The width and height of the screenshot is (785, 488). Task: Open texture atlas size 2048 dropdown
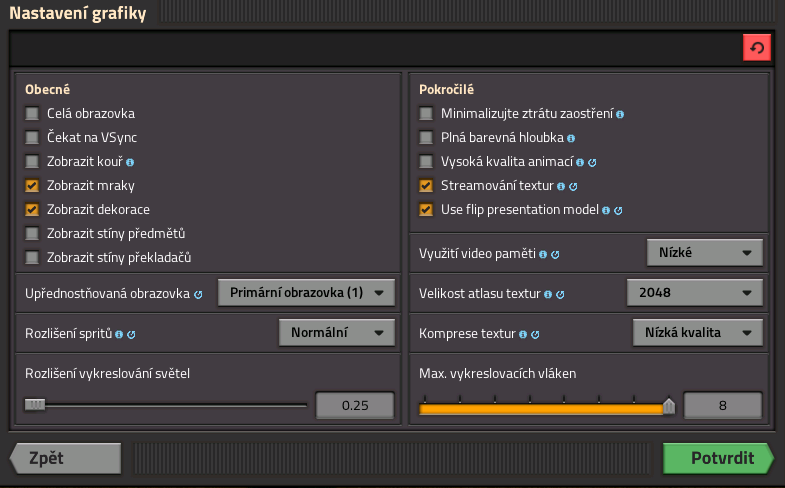point(694,293)
